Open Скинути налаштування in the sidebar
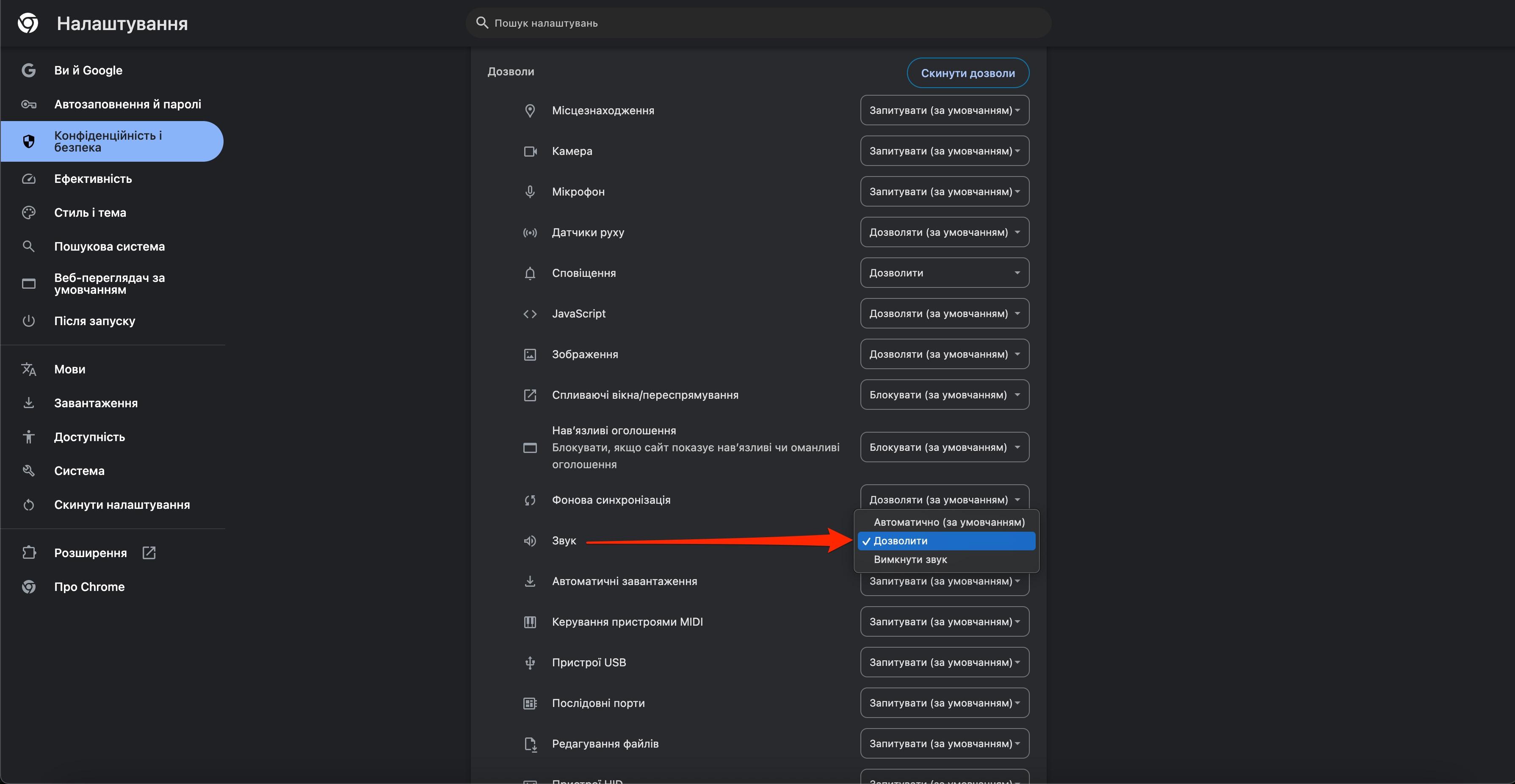The width and height of the screenshot is (1515, 784). (112, 505)
